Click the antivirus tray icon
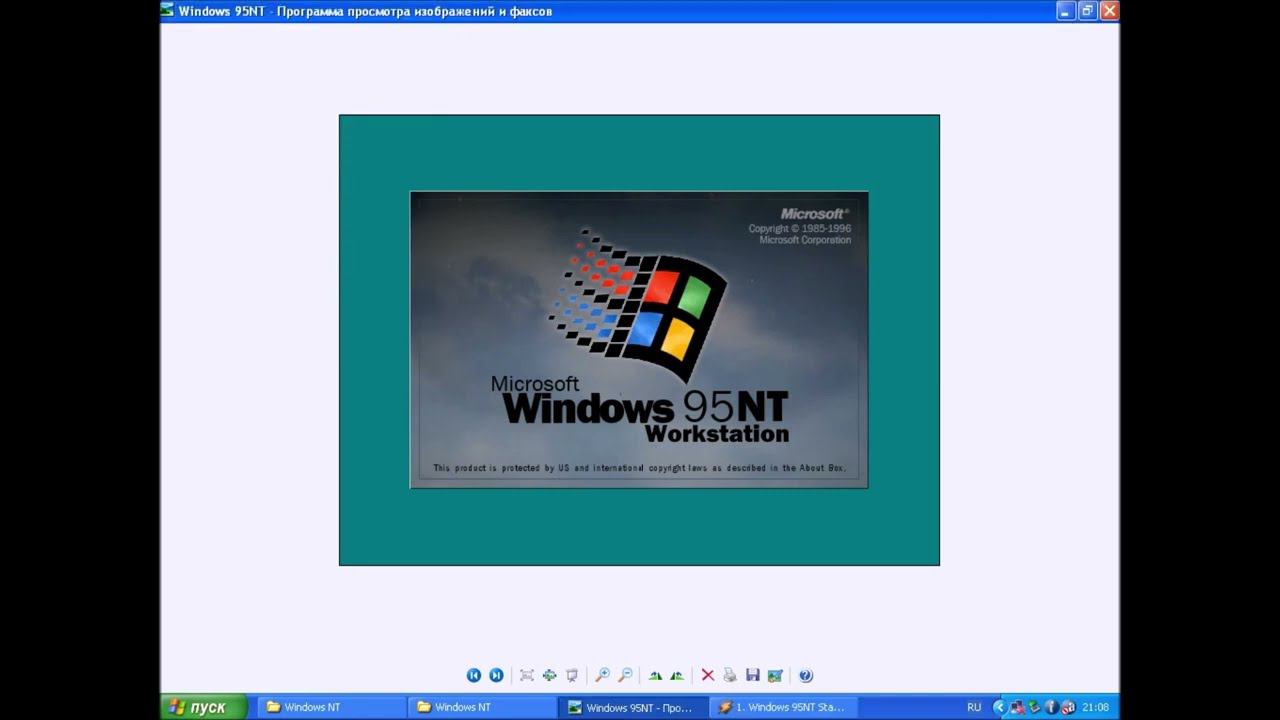The height and width of the screenshot is (720, 1280). coord(1067,707)
